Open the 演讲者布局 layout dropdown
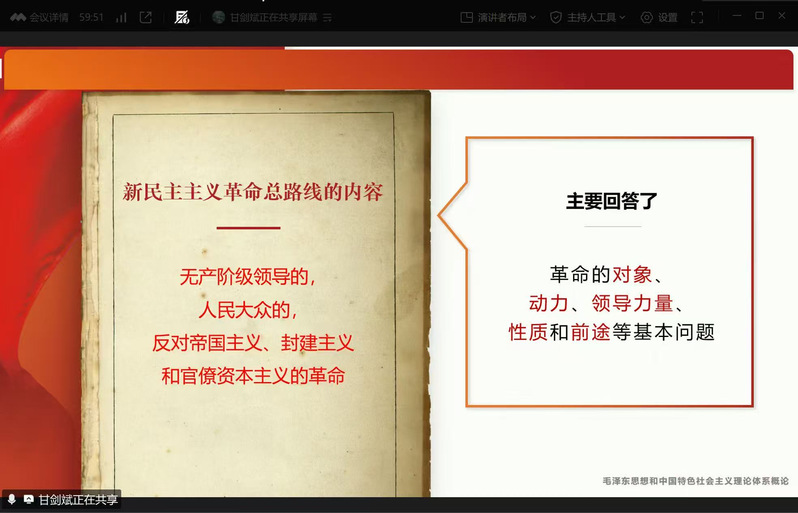Image resolution: width=798 pixels, height=513 pixels. coord(504,17)
